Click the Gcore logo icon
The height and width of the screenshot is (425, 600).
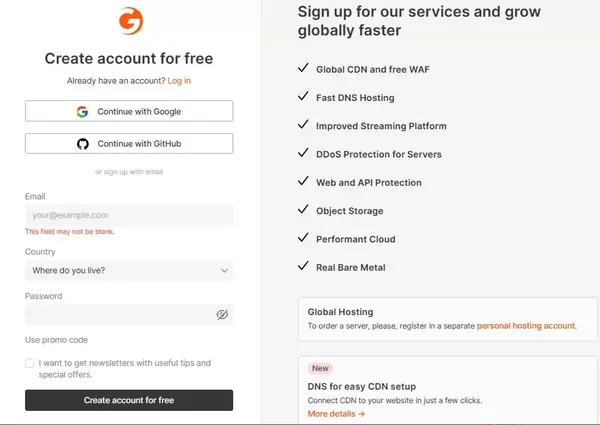[129, 21]
